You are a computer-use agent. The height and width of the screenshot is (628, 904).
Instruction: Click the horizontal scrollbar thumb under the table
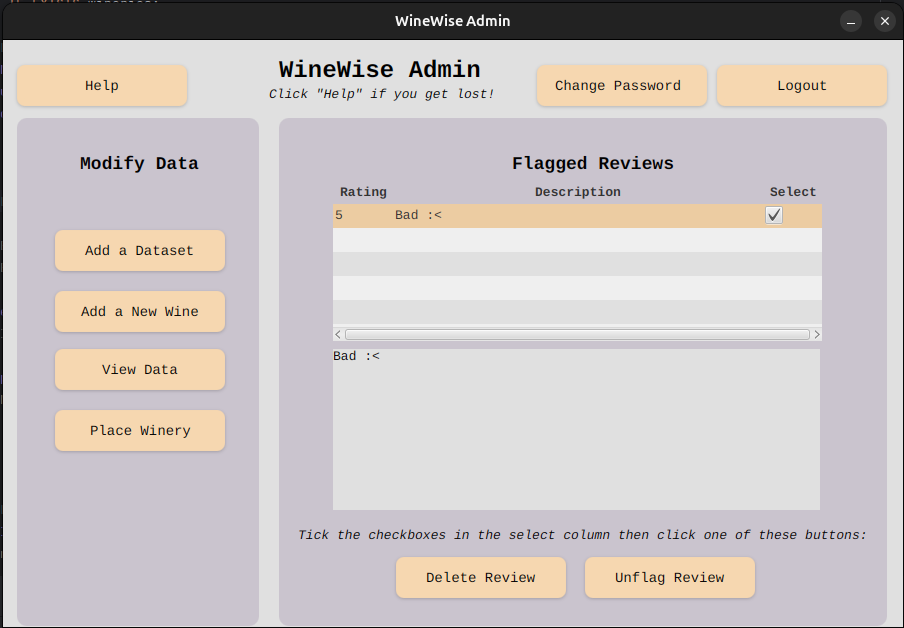(x=577, y=334)
